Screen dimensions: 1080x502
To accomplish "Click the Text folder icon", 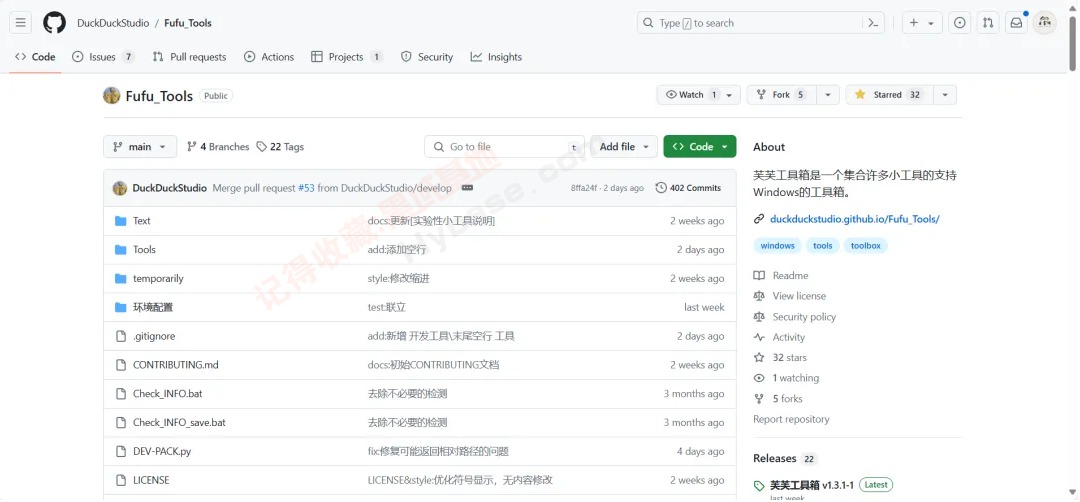I will [x=121, y=221].
